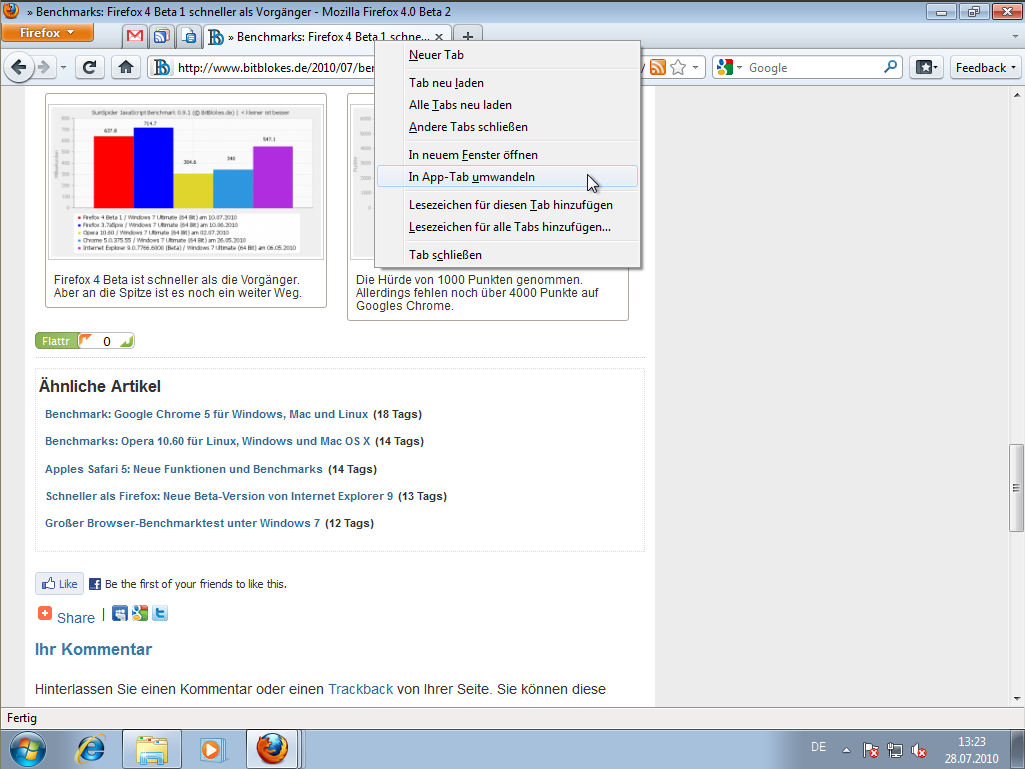This screenshot has width=1025, height=769.
Task: Open 'Benchmarks: Opera 10.60' article link
Action: pos(207,441)
